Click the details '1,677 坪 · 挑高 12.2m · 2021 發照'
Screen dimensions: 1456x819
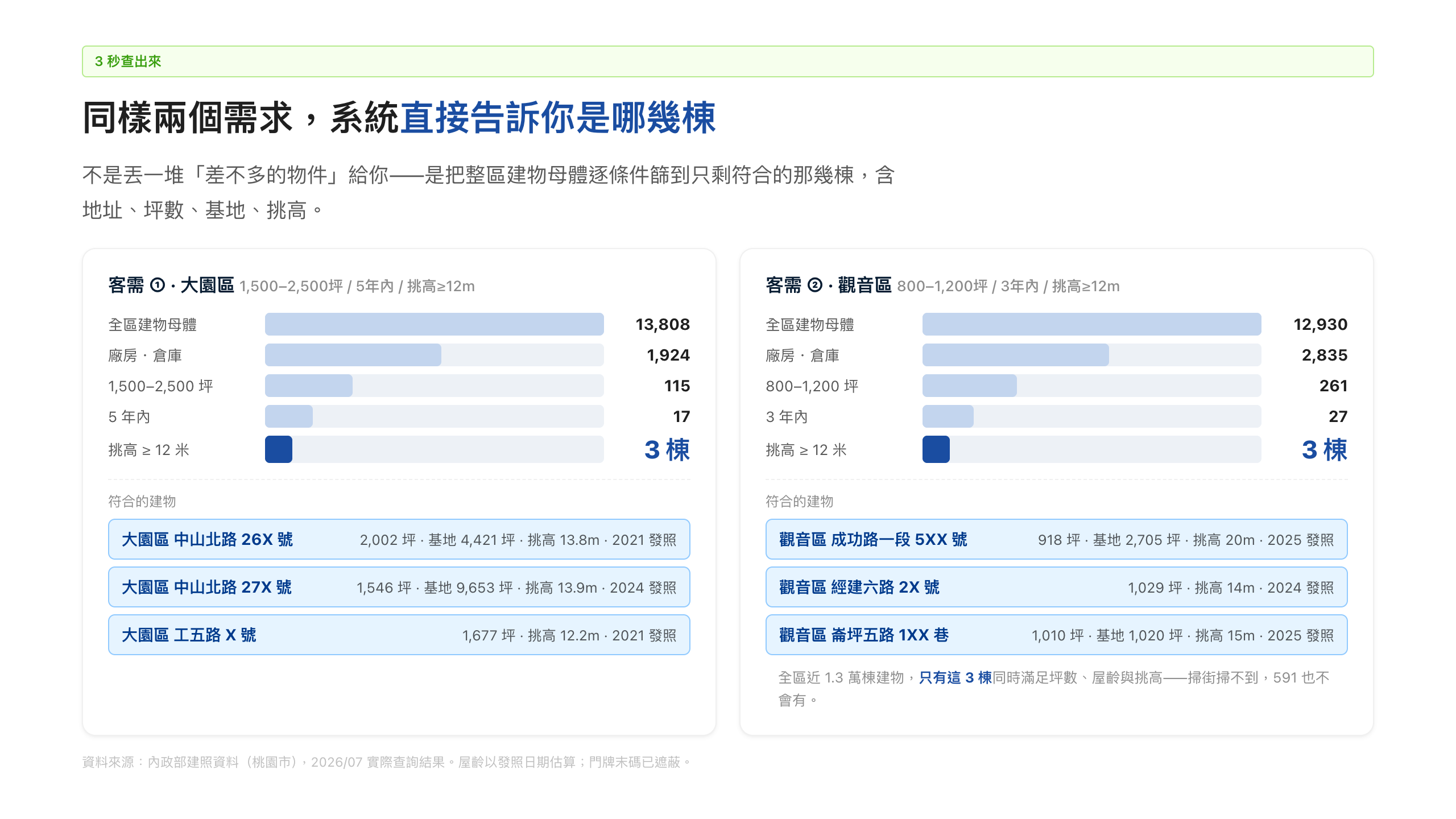tap(569, 635)
